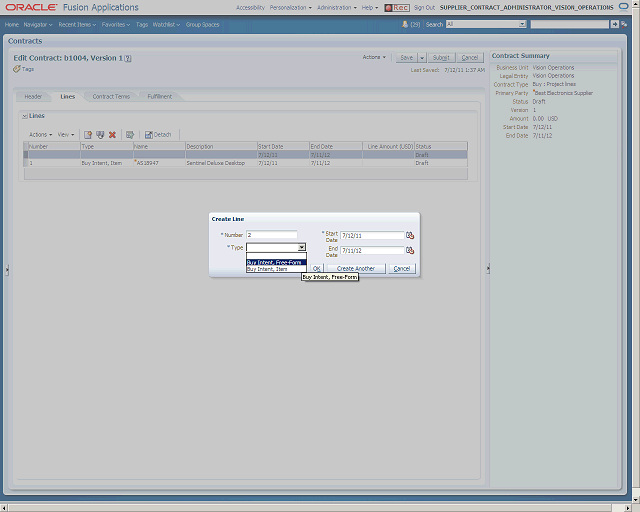
Task: Select Buy Intent, Item option in list
Action: click(276, 269)
